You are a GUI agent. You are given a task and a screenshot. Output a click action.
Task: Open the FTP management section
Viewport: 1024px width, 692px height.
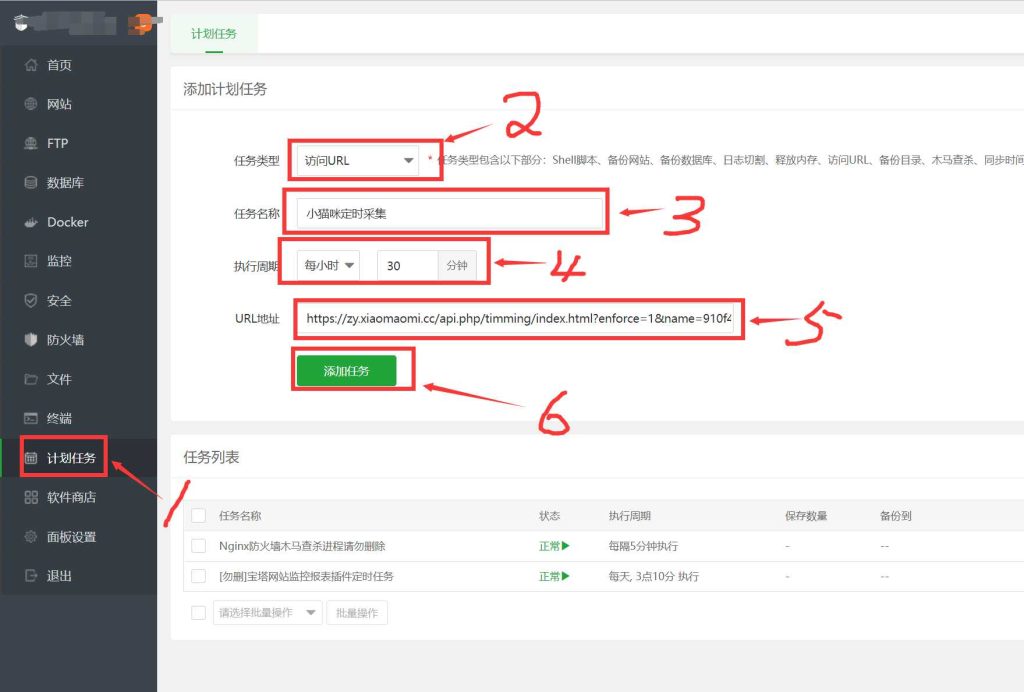pos(60,143)
